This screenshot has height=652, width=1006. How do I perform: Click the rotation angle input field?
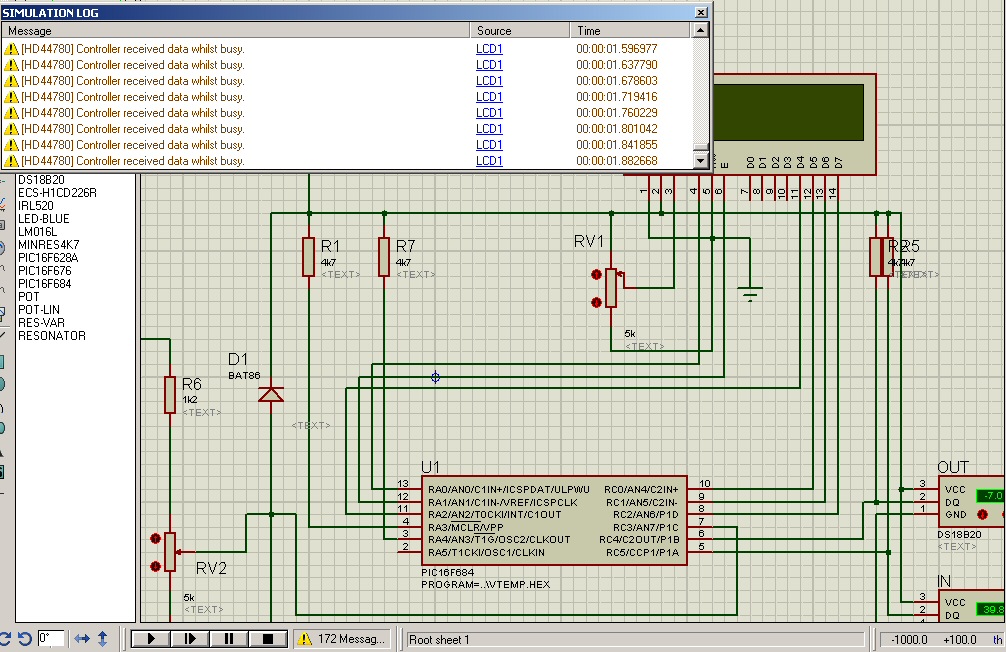pos(52,639)
